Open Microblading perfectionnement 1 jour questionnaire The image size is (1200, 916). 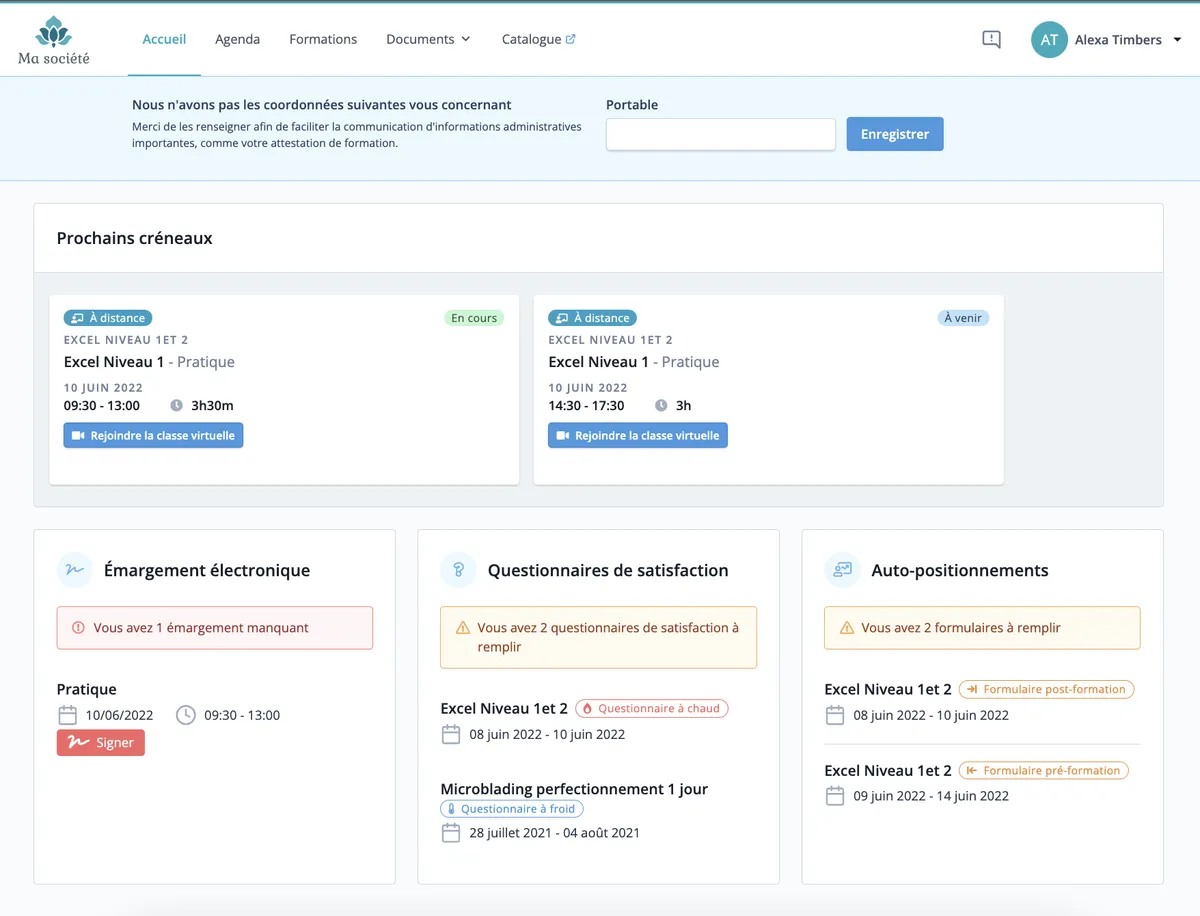(x=574, y=789)
